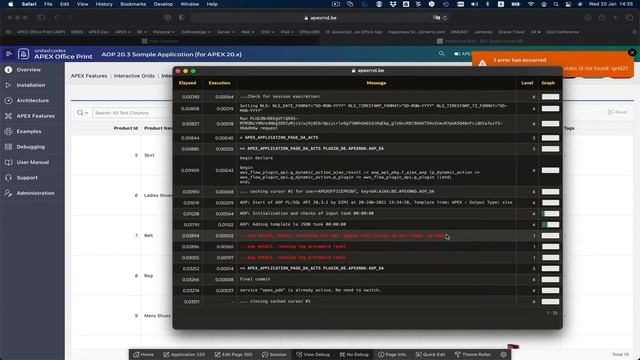This screenshot has width=640, height=360.
Task: Click the Safari address bar
Action: point(320,18)
